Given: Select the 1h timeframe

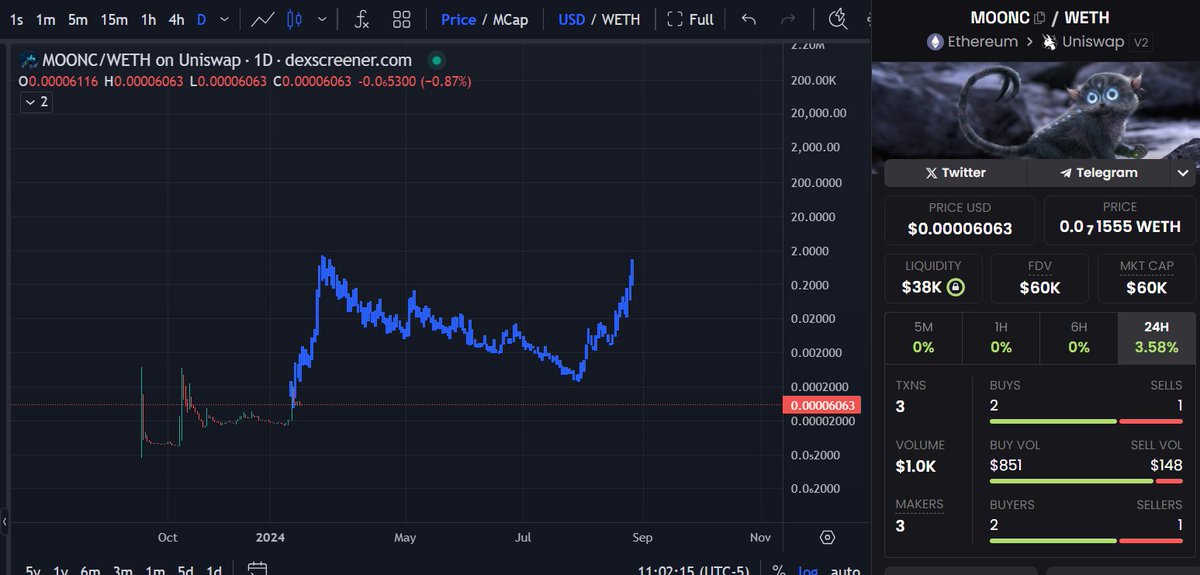Looking at the screenshot, I should (x=148, y=19).
